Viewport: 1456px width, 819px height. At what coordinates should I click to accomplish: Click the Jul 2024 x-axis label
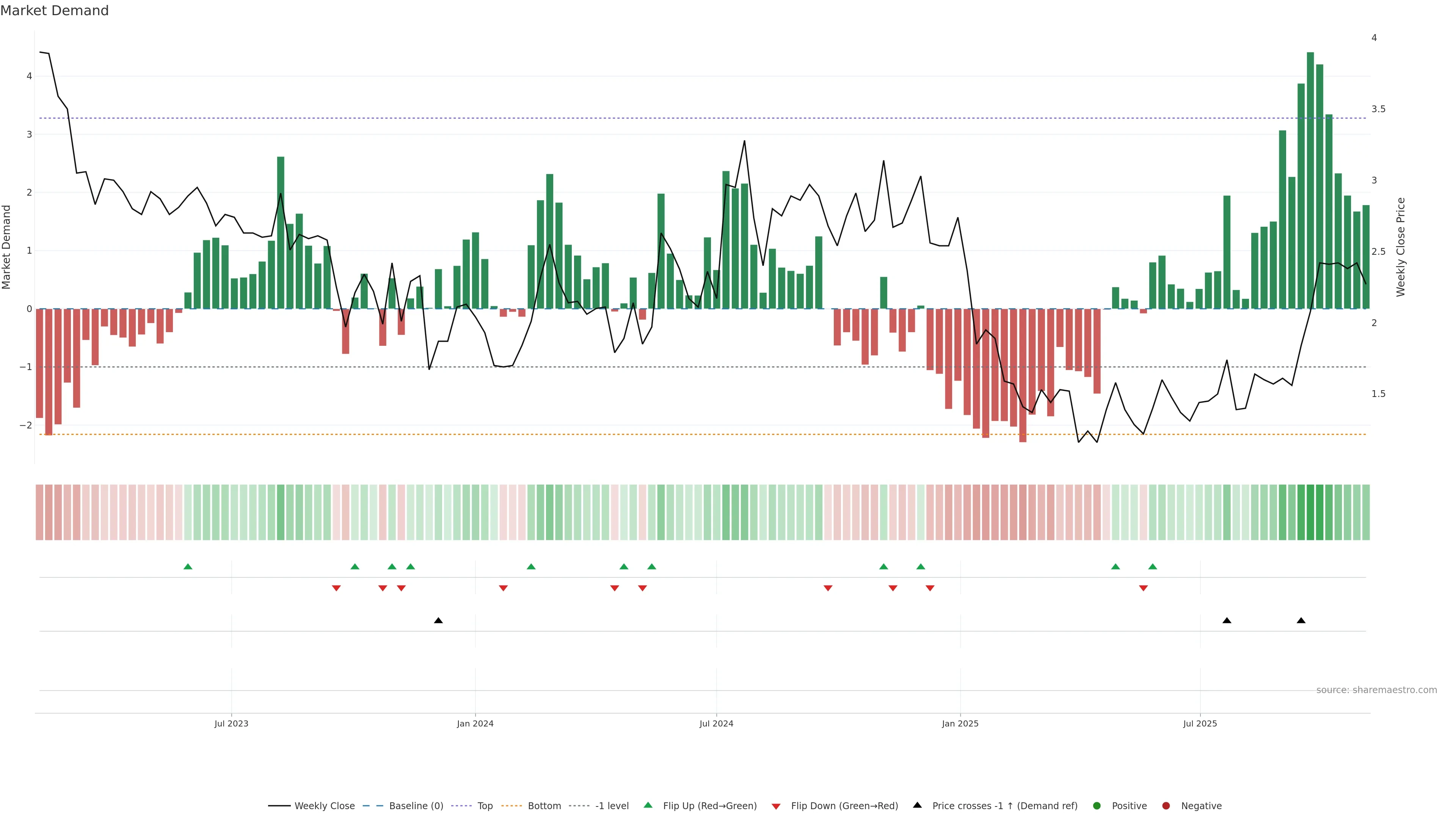716,723
